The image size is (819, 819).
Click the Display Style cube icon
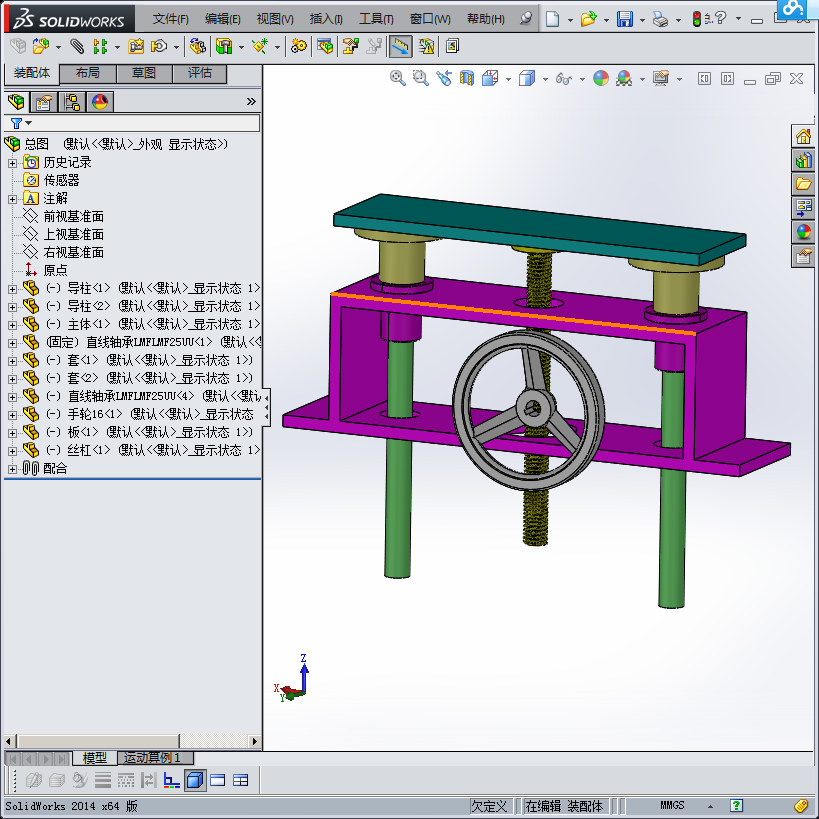526,78
